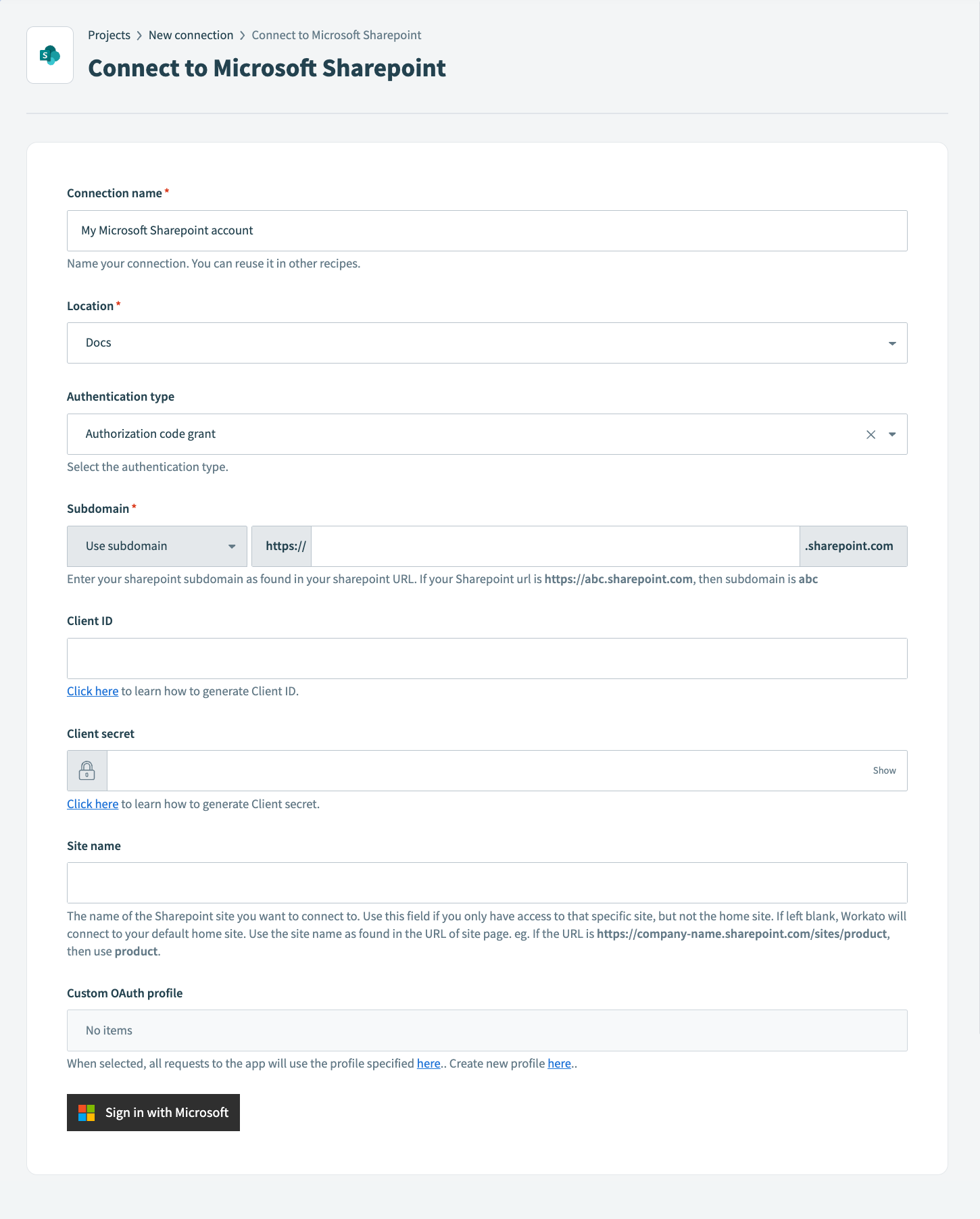Click the SharePoint app logo icon

50,55
